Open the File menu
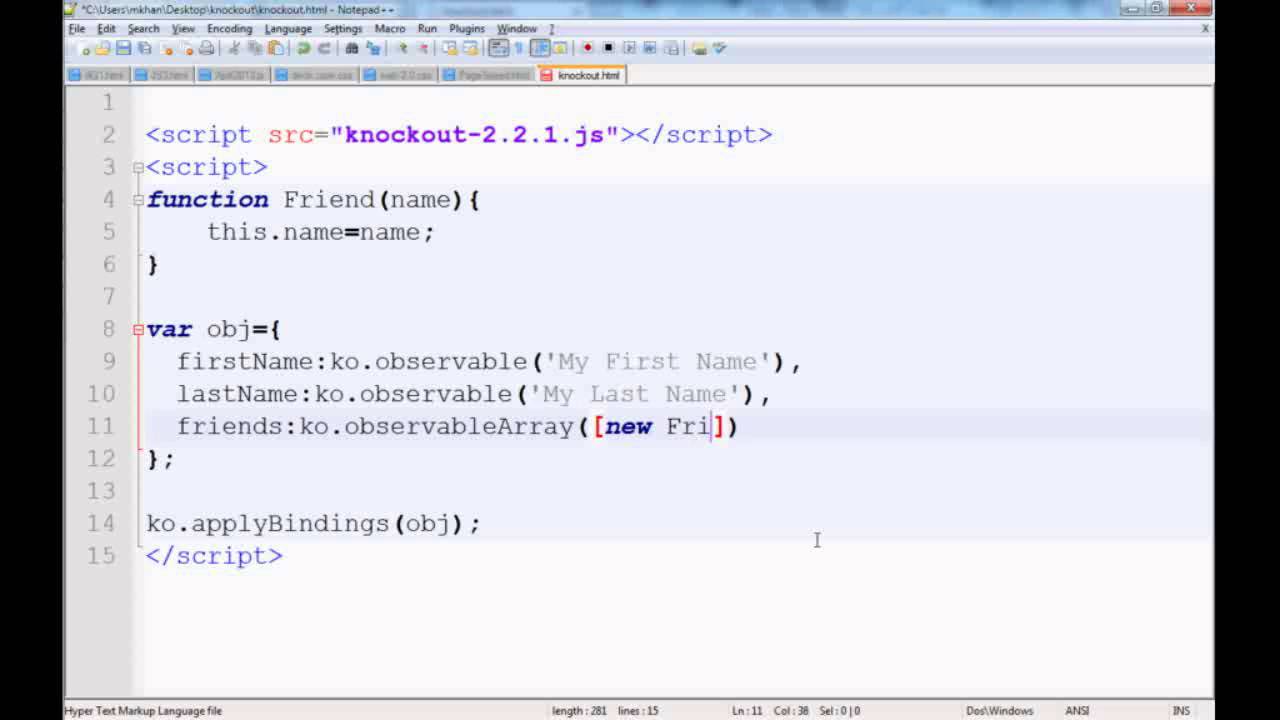 point(76,29)
